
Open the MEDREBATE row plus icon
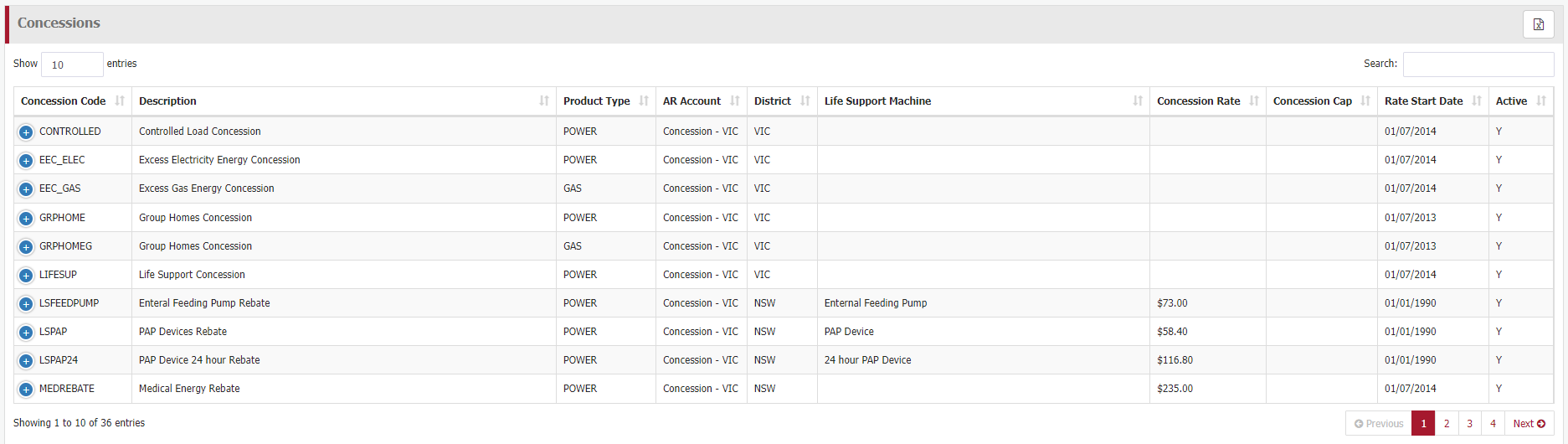coord(26,390)
